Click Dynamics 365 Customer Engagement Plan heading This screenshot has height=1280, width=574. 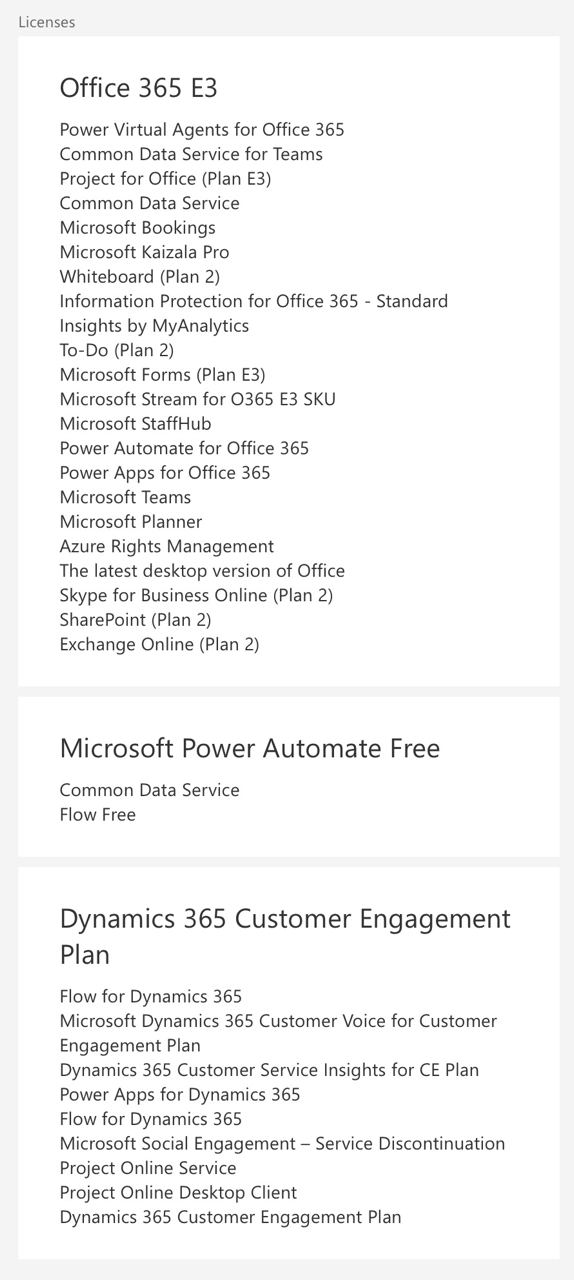click(285, 936)
